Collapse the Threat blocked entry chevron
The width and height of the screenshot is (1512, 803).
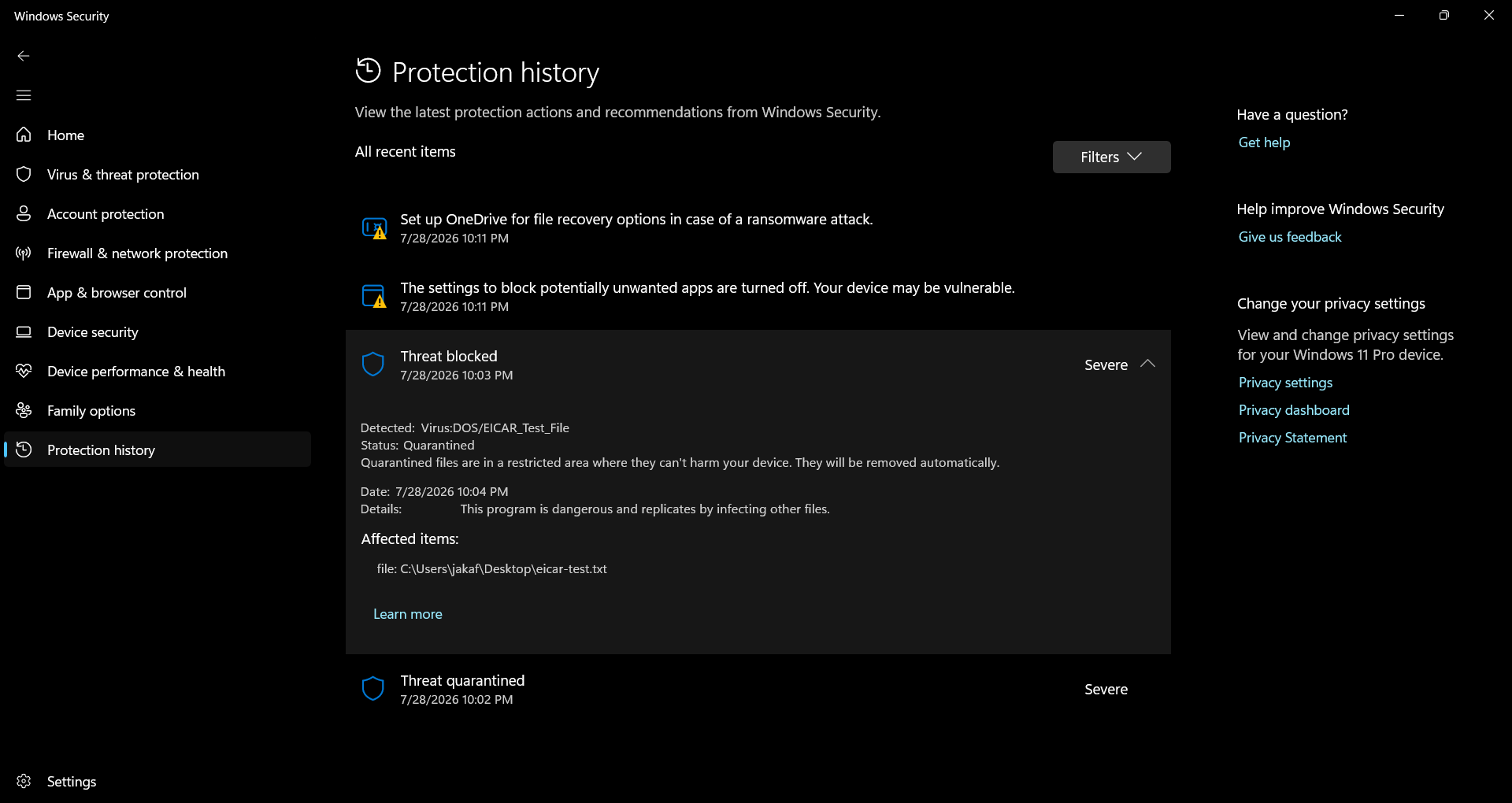click(1147, 364)
